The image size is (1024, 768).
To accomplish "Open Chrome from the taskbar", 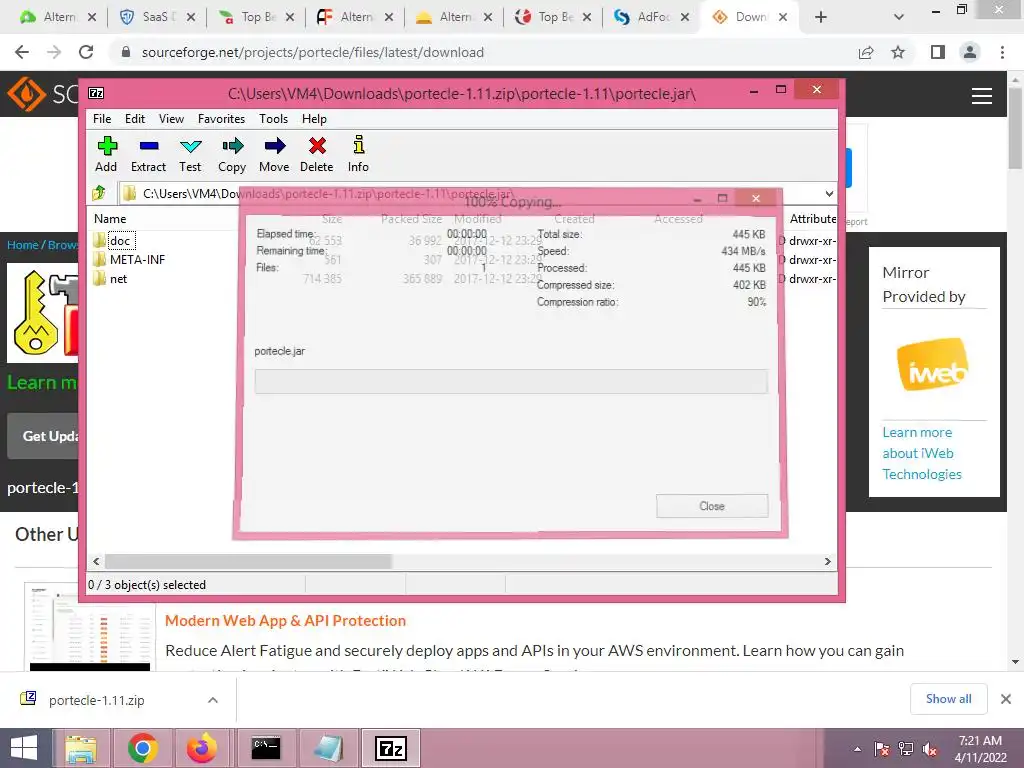I will [142, 748].
